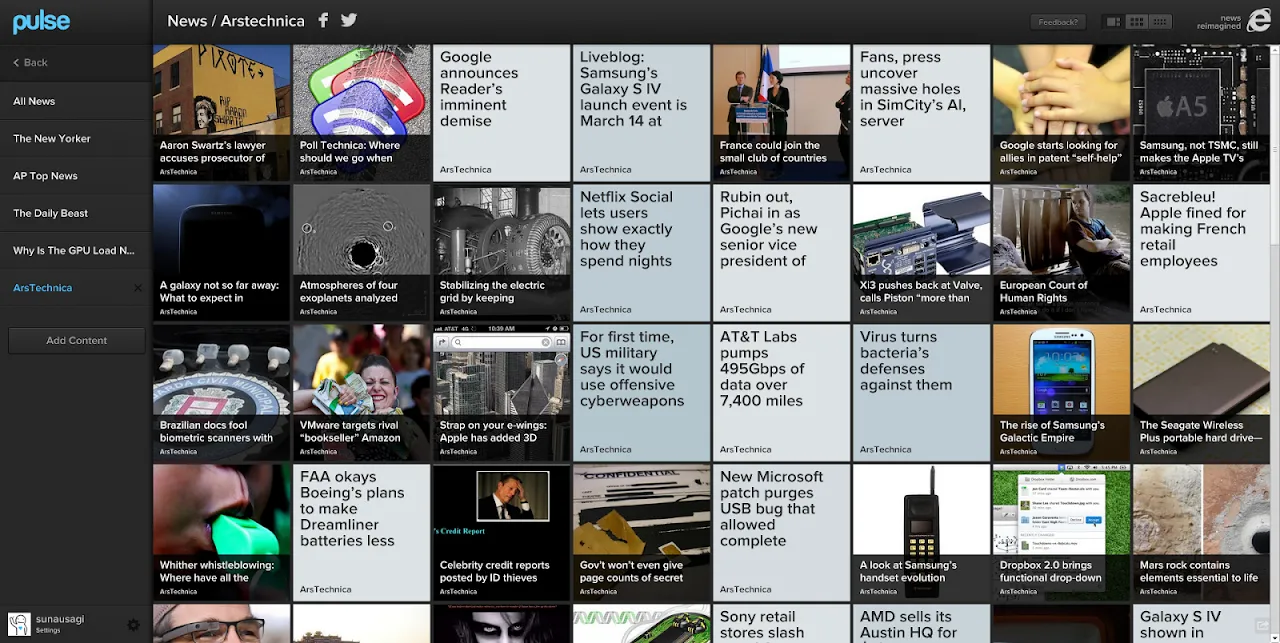
Task: Go back using the Back chevron
Action: point(30,62)
